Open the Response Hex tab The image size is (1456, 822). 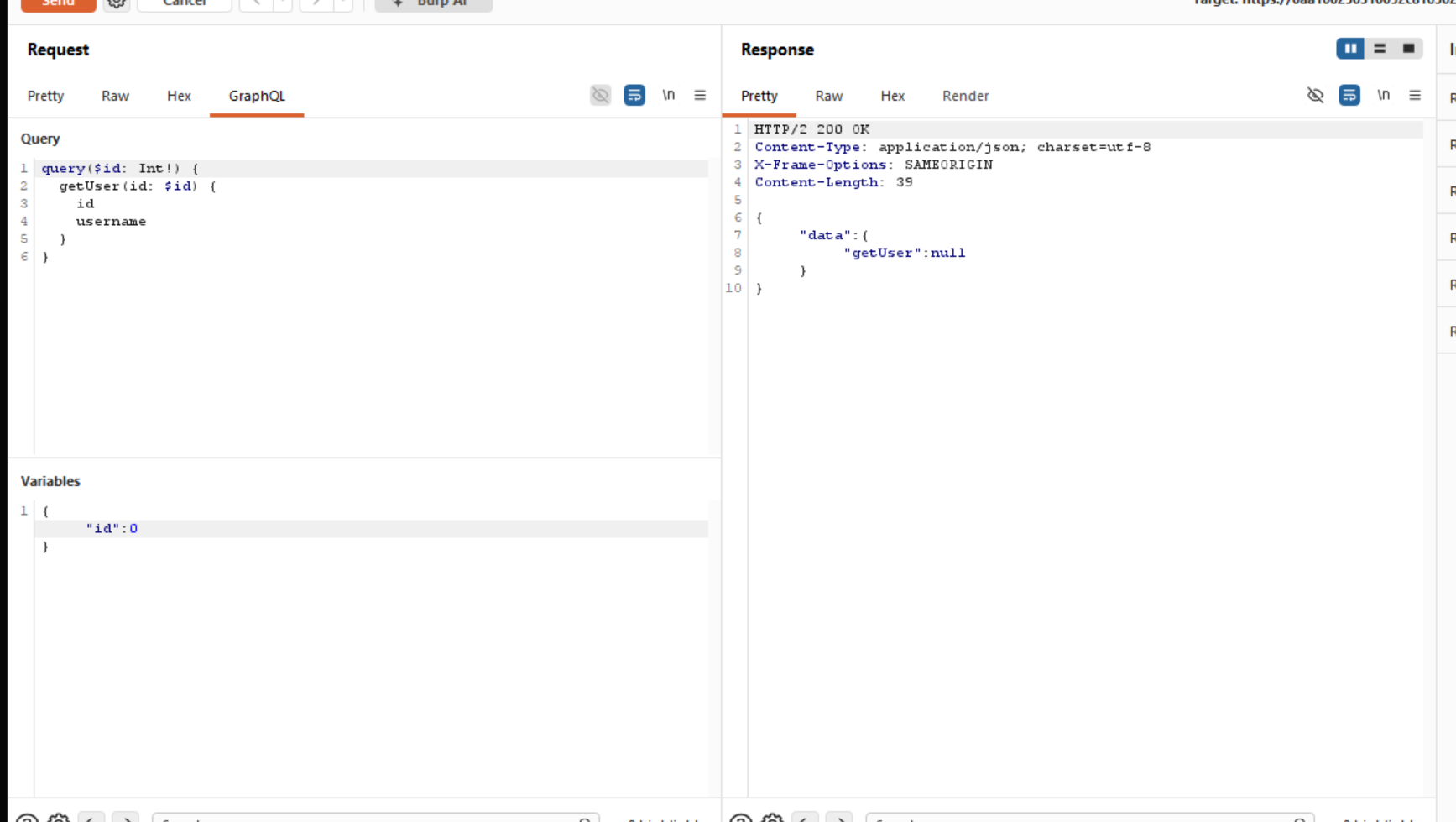892,96
